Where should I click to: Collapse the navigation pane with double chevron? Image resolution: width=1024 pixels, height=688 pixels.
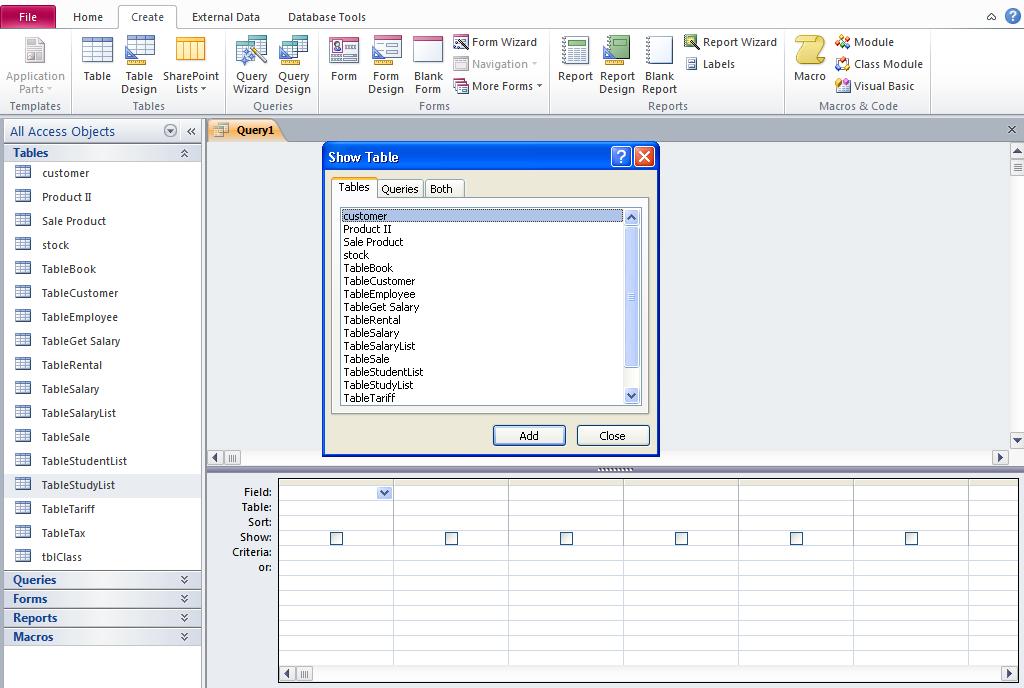[x=191, y=131]
